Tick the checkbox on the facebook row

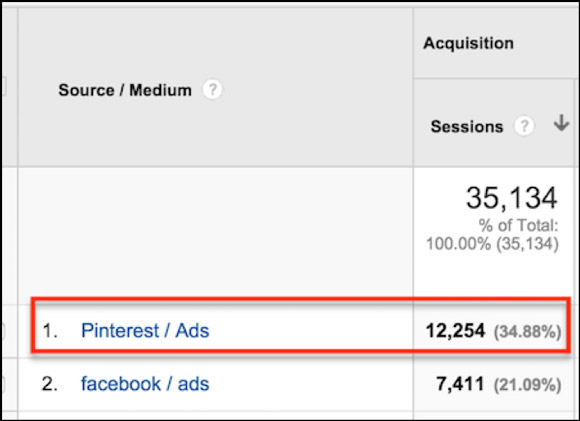(1, 384)
